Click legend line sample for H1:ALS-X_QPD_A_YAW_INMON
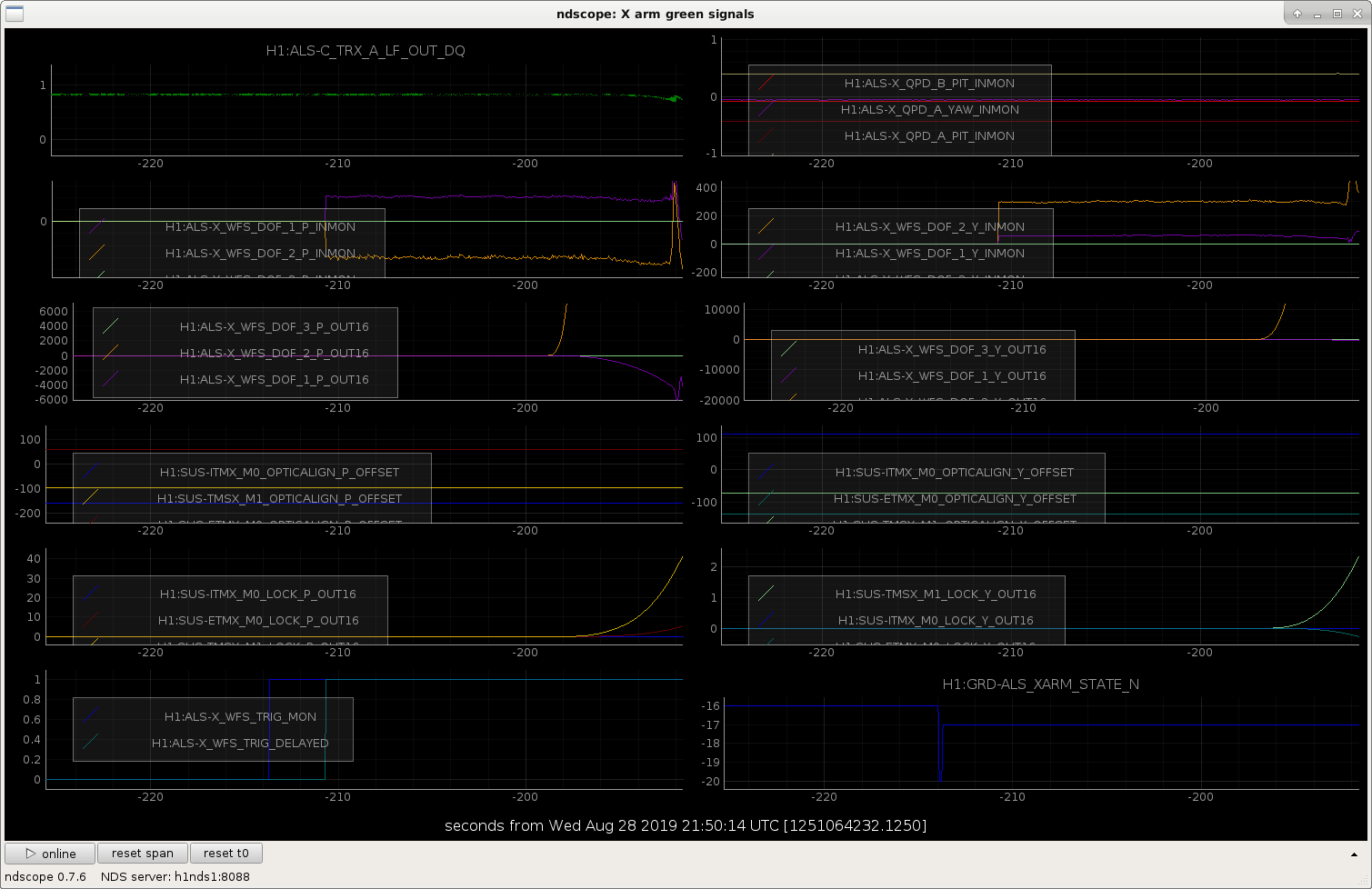 click(x=766, y=109)
